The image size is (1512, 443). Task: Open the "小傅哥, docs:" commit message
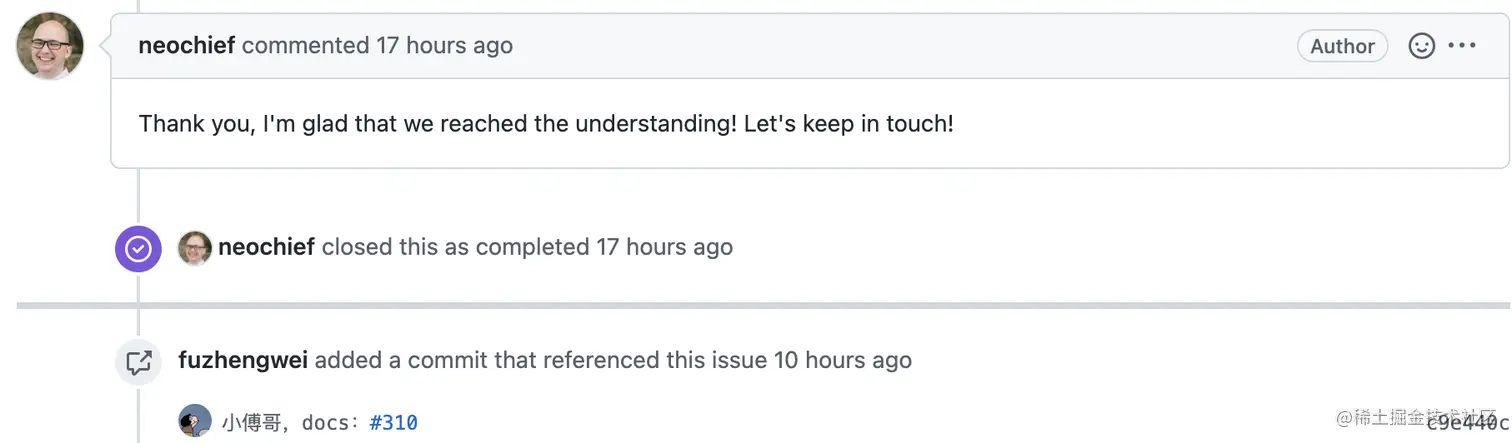pos(292,423)
